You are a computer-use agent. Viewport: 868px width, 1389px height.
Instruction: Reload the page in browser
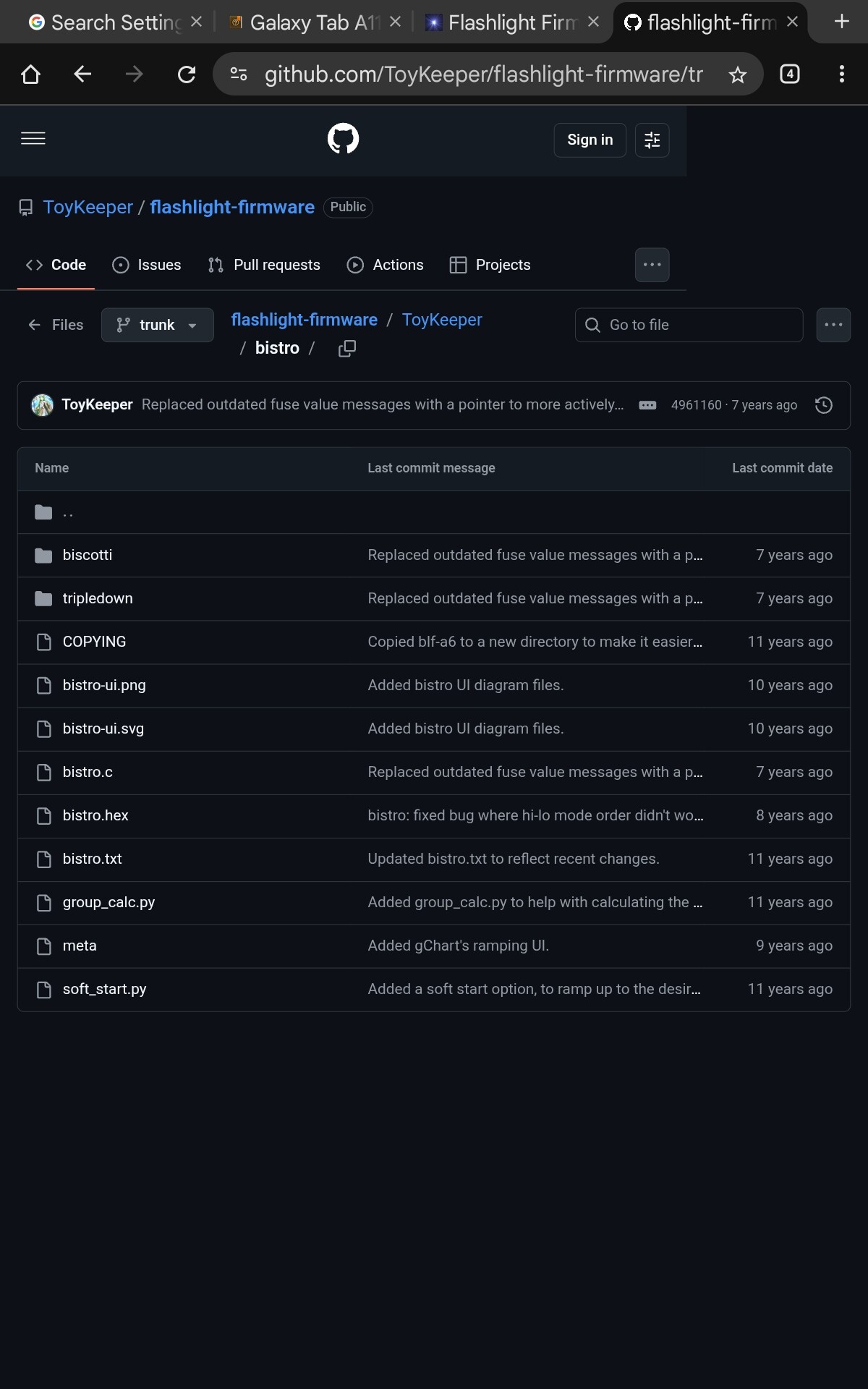point(187,75)
